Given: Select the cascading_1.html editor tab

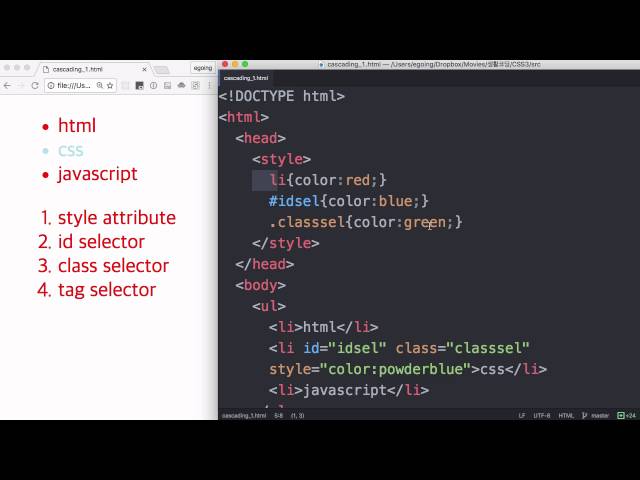Looking at the screenshot, I should point(246,78).
